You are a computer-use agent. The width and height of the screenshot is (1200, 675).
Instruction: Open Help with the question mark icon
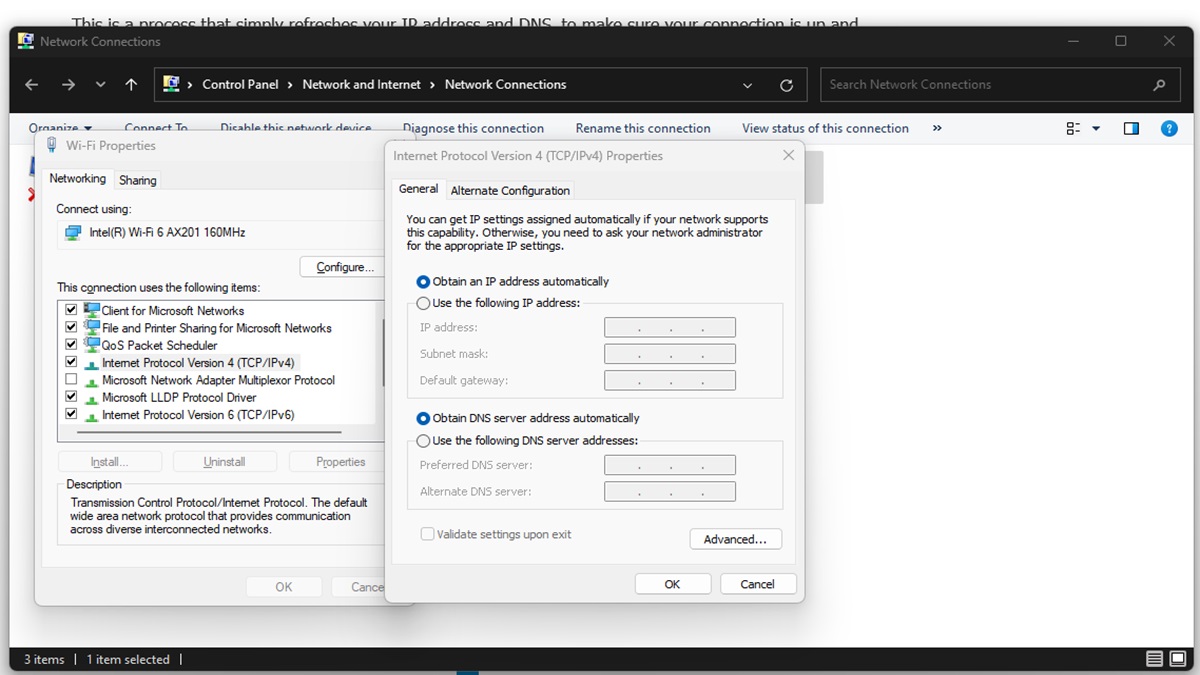pyautogui.click(x=1168, y=128)
